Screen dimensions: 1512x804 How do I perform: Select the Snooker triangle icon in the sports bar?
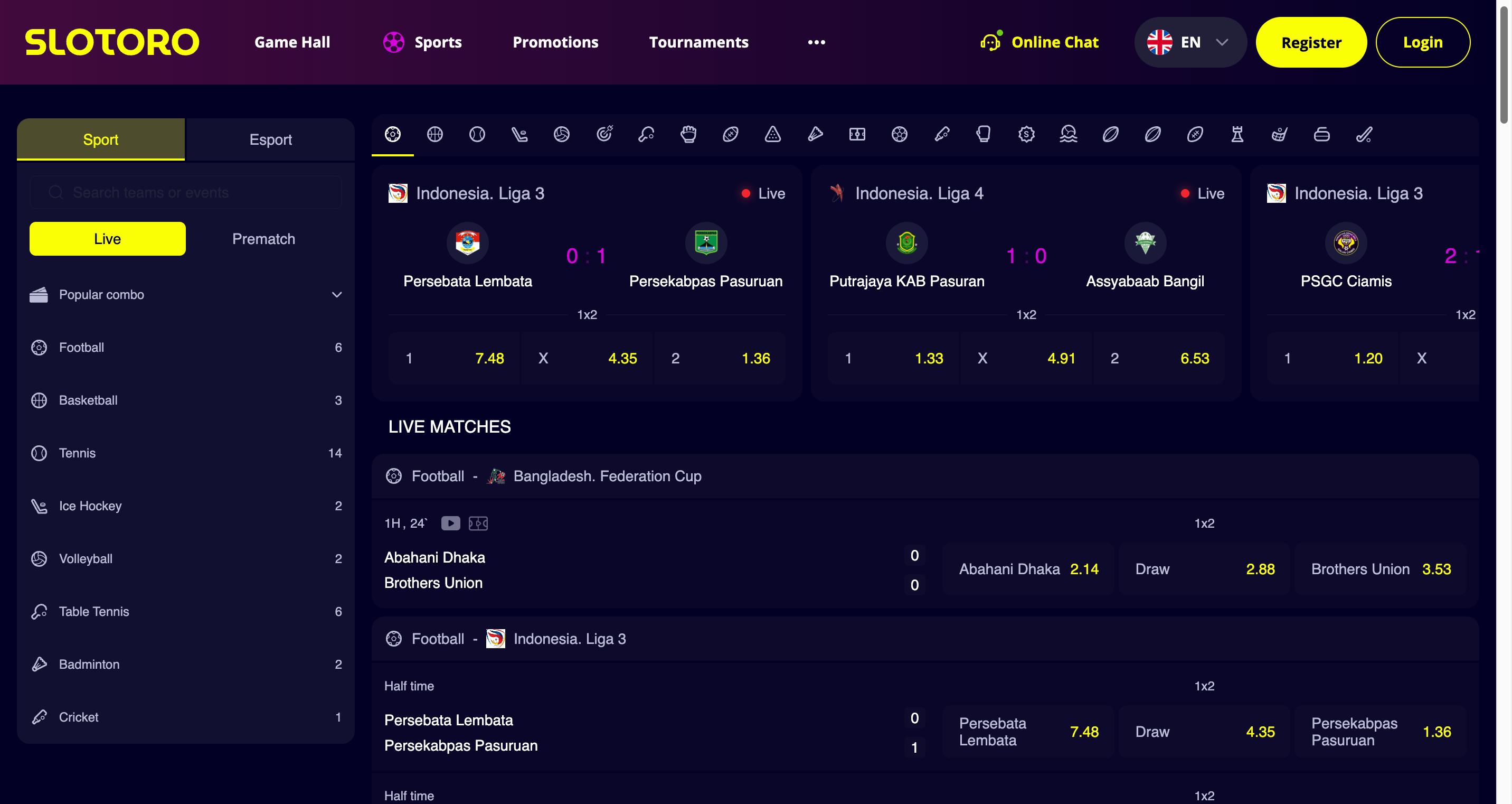pos(773,135)
